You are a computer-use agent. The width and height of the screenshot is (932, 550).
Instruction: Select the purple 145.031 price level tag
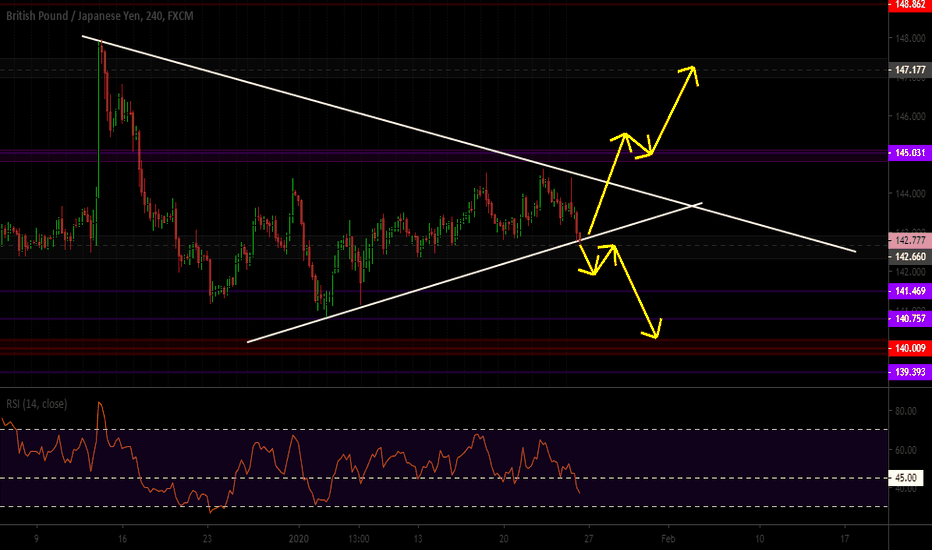(x=910, y=153)
